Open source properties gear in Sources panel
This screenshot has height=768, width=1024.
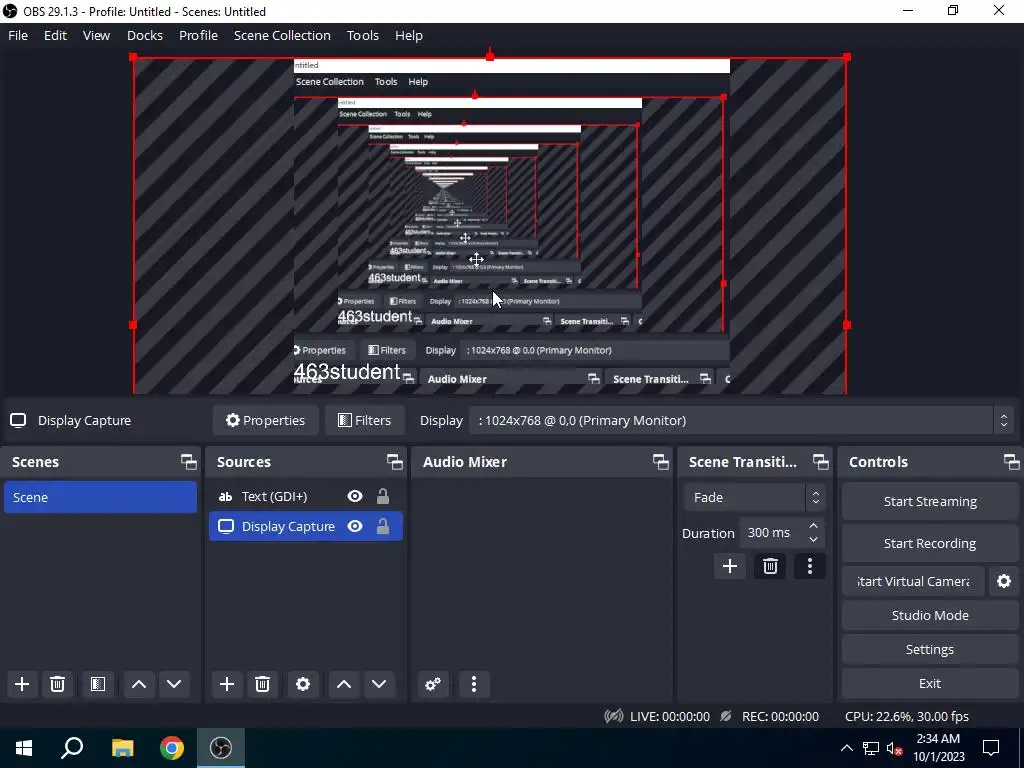coord(302,684)
